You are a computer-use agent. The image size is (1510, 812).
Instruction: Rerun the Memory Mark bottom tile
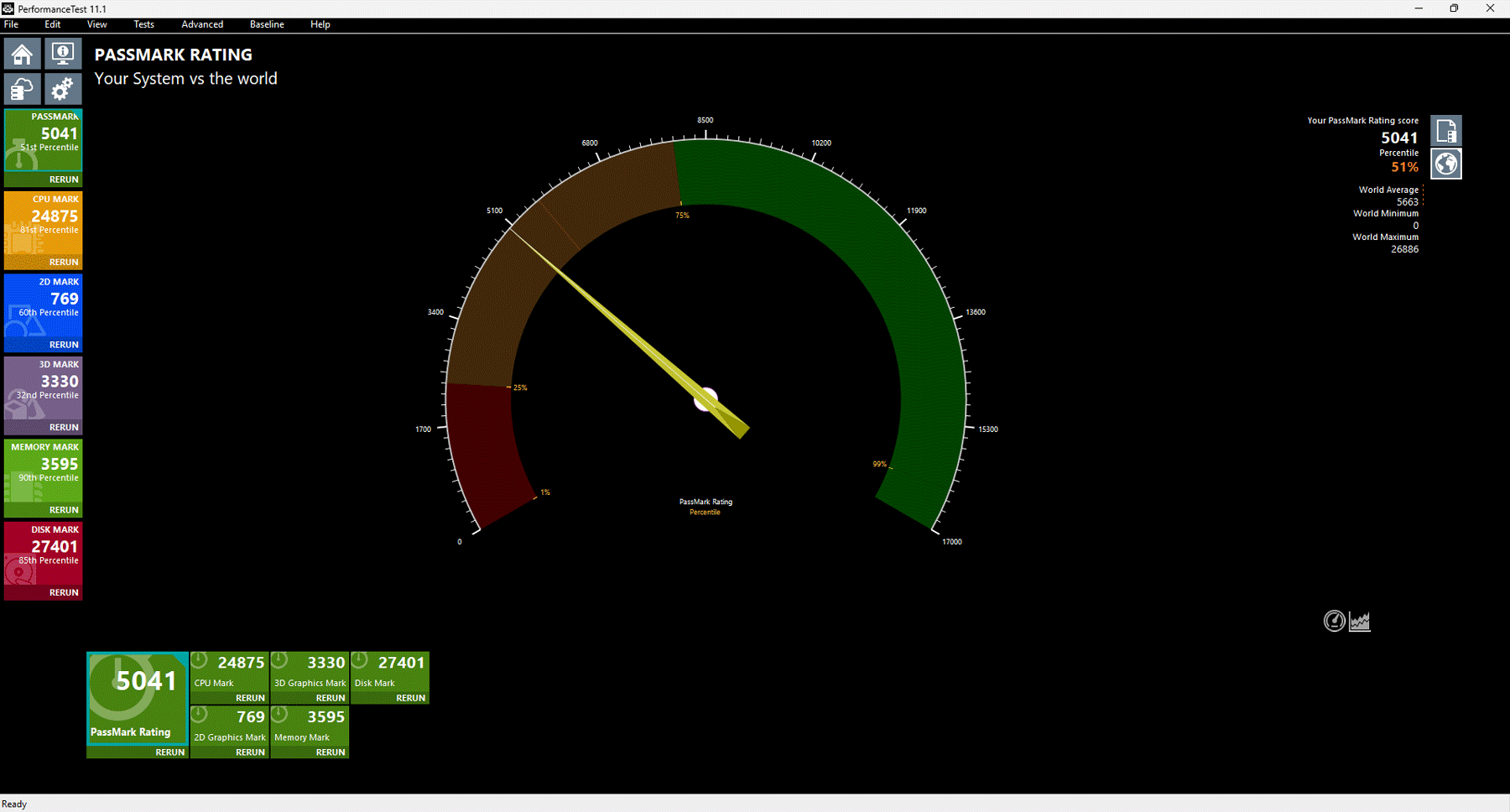pyautogui.click(x=331, y=752)
